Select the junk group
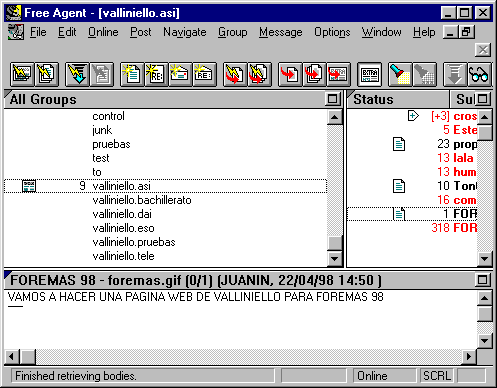 pyautogui.click(x=102, y=130)
